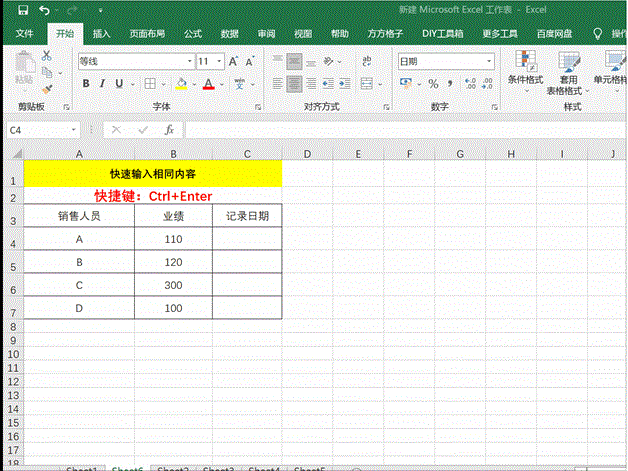Click the Conditional Formatting (条件格式) icon
This screenshot has height=471, width=628.
[525, 68]
